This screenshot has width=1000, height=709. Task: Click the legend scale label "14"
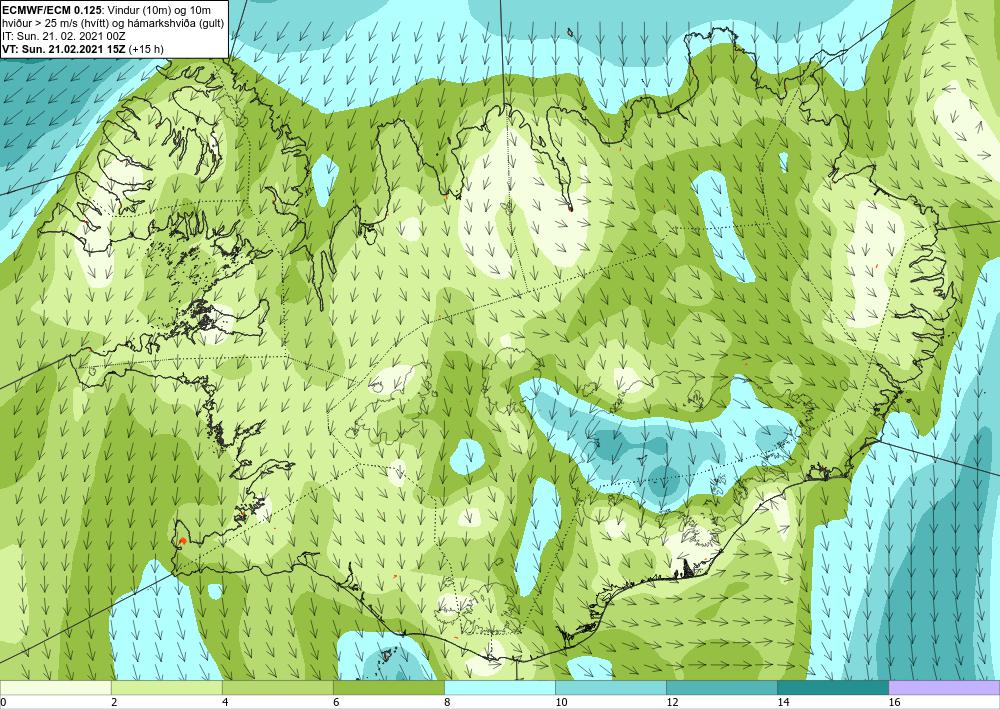coord(783,703)
